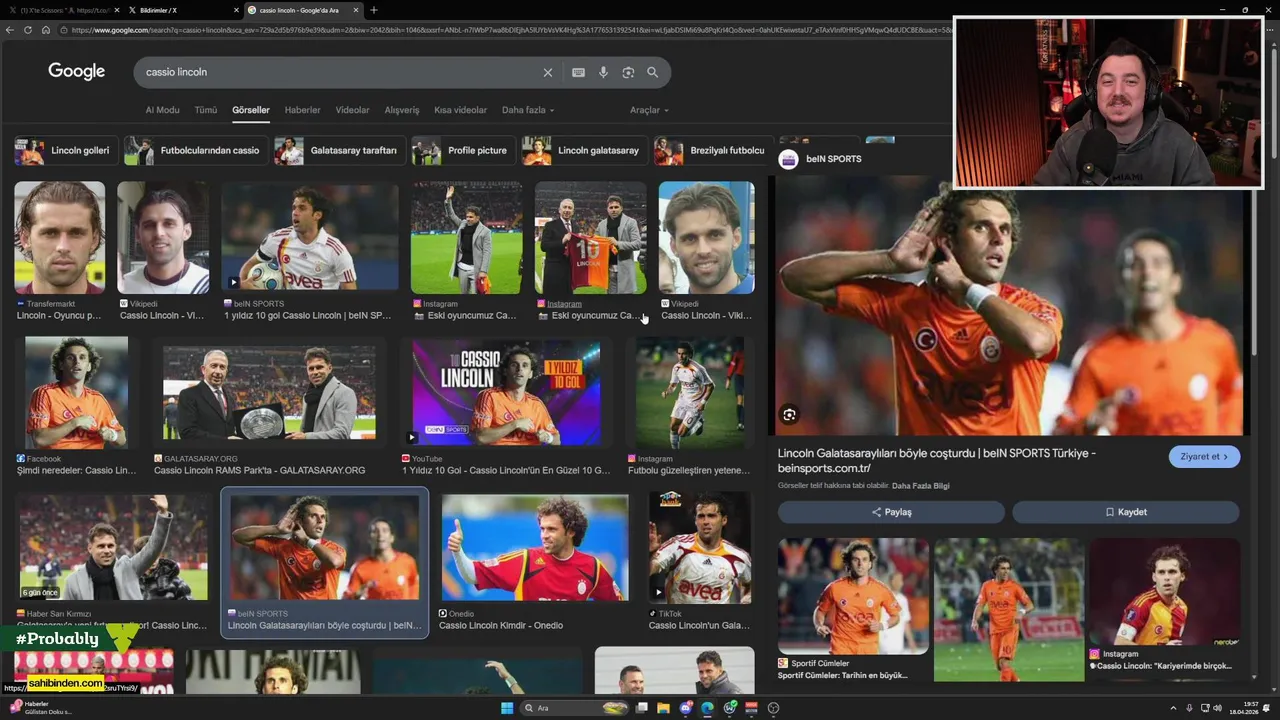
Task: Open volume control in system tray
Action: [x=1217, y=708]
